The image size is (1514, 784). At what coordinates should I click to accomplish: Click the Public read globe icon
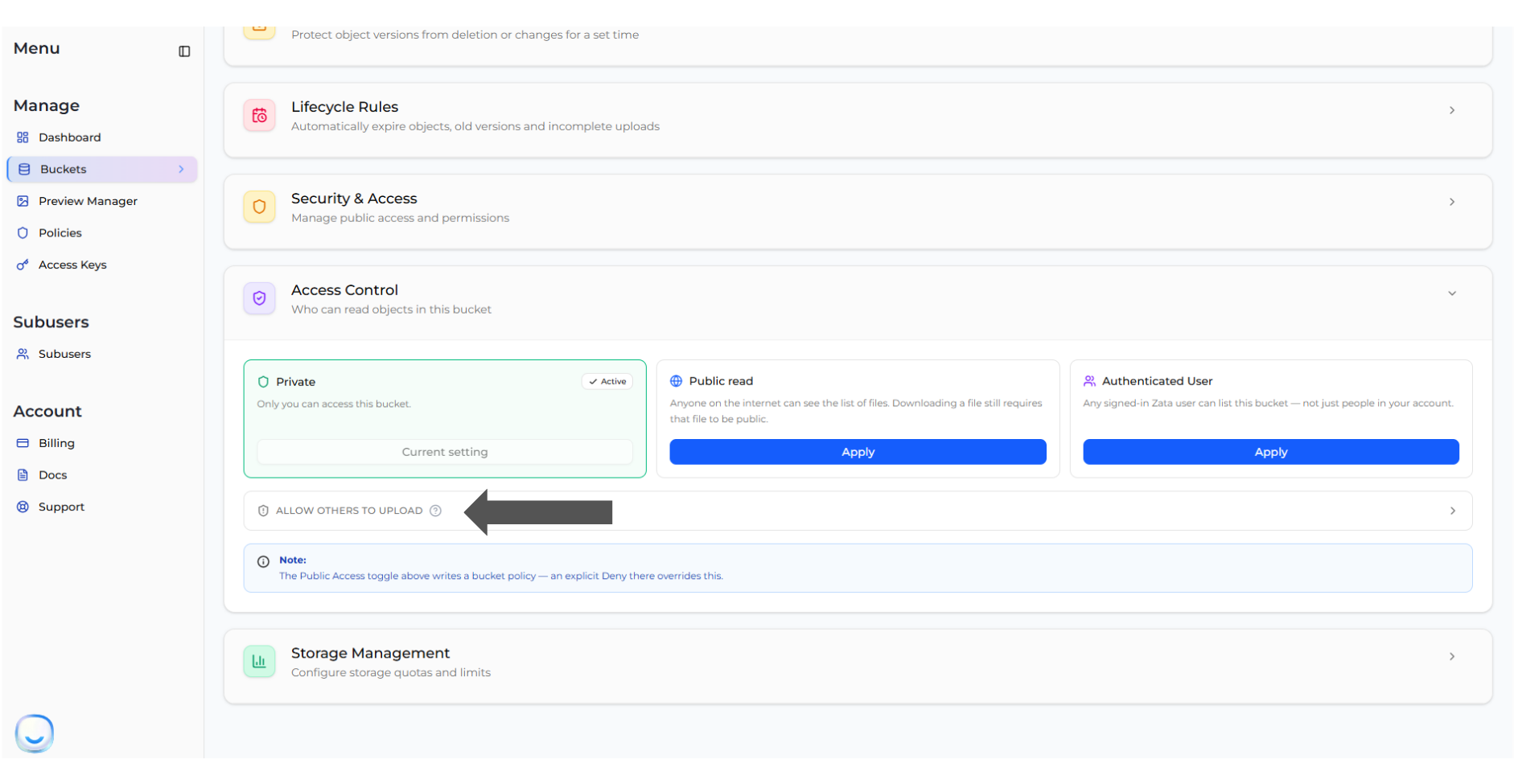(x=677, y=381)
